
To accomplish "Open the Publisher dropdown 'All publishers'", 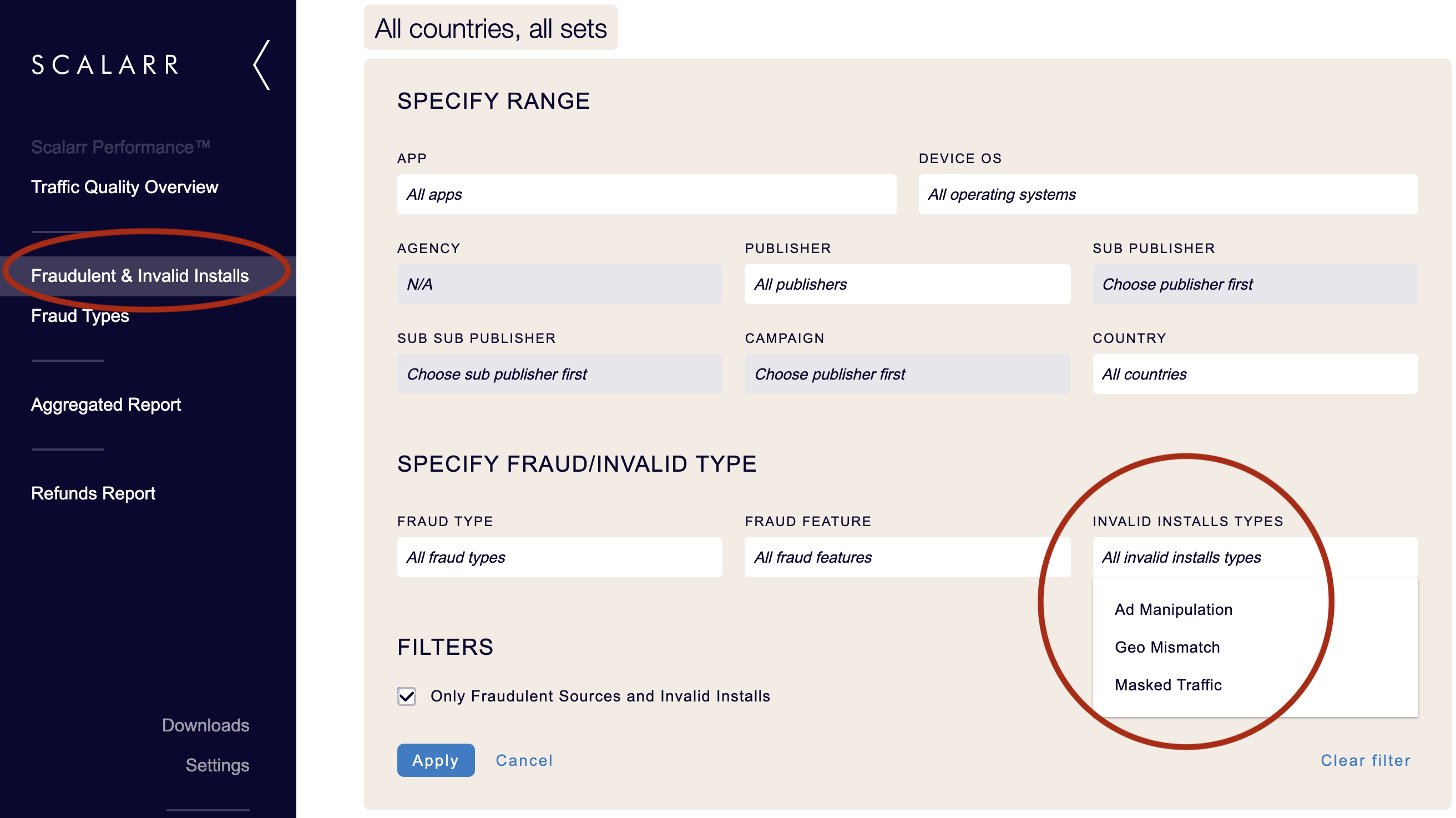I will pos(907,284).
